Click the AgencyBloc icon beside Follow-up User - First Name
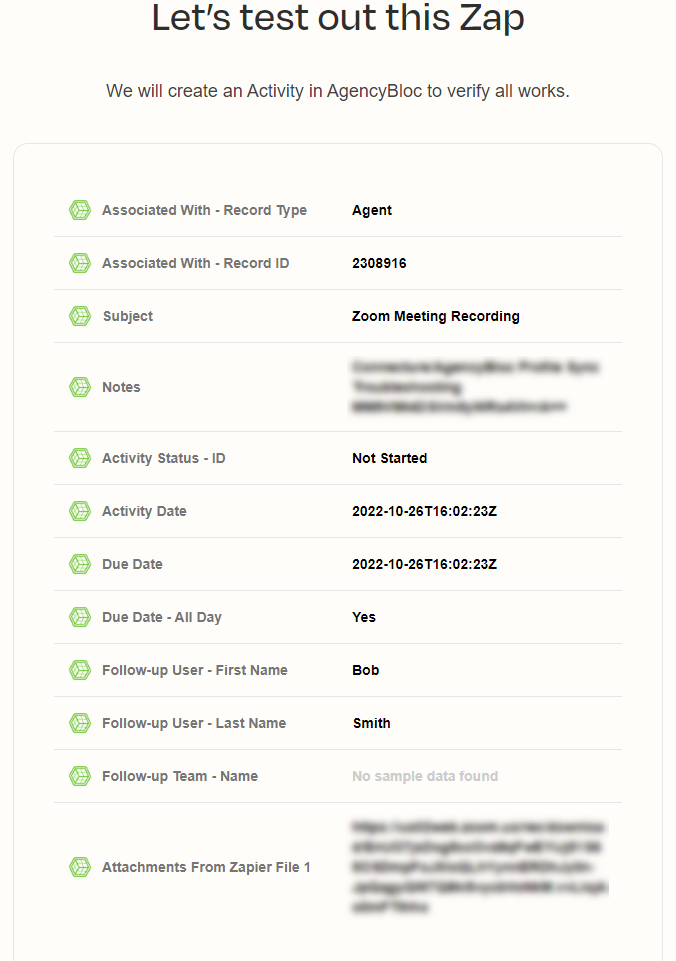676x961 pixels. click(80, 670)
